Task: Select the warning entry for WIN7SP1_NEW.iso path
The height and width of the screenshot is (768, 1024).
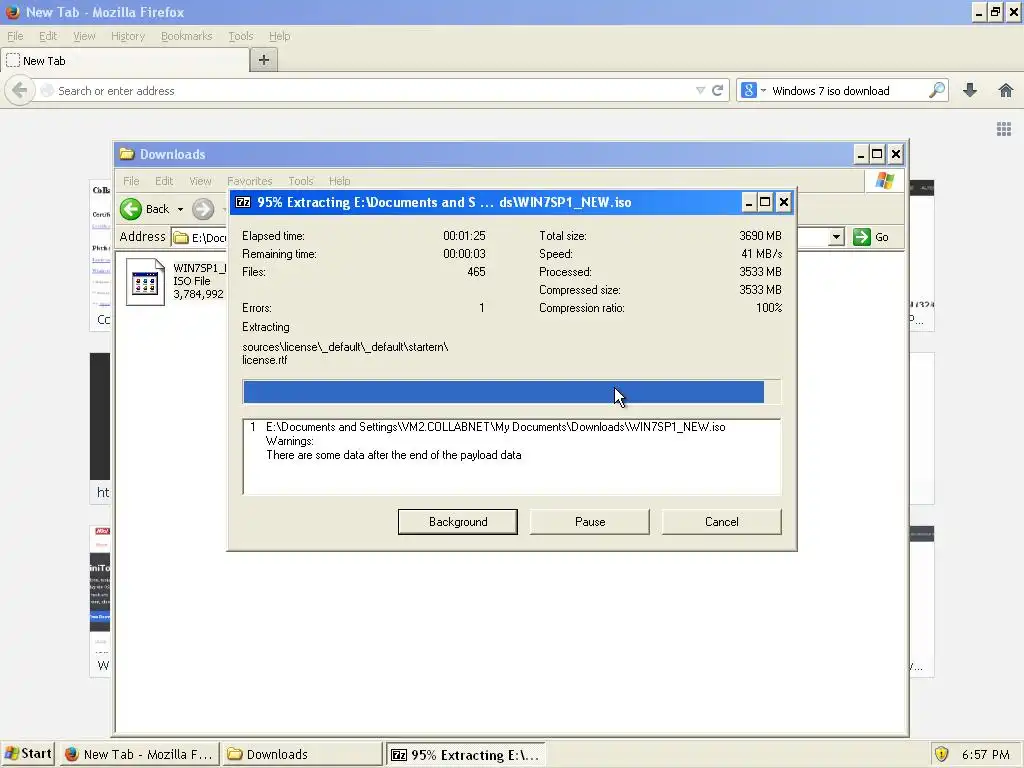Action: point(495,427)
